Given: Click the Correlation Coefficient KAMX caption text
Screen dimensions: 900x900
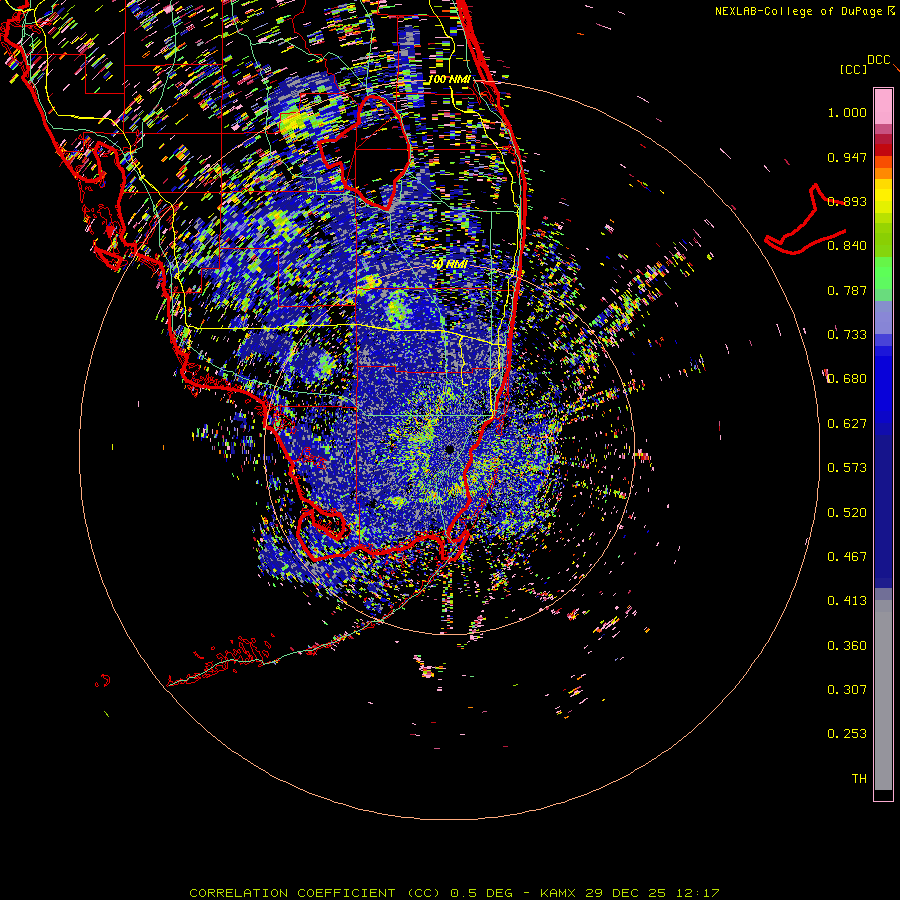Looking at the screenshot, I should tap(454, 893).
